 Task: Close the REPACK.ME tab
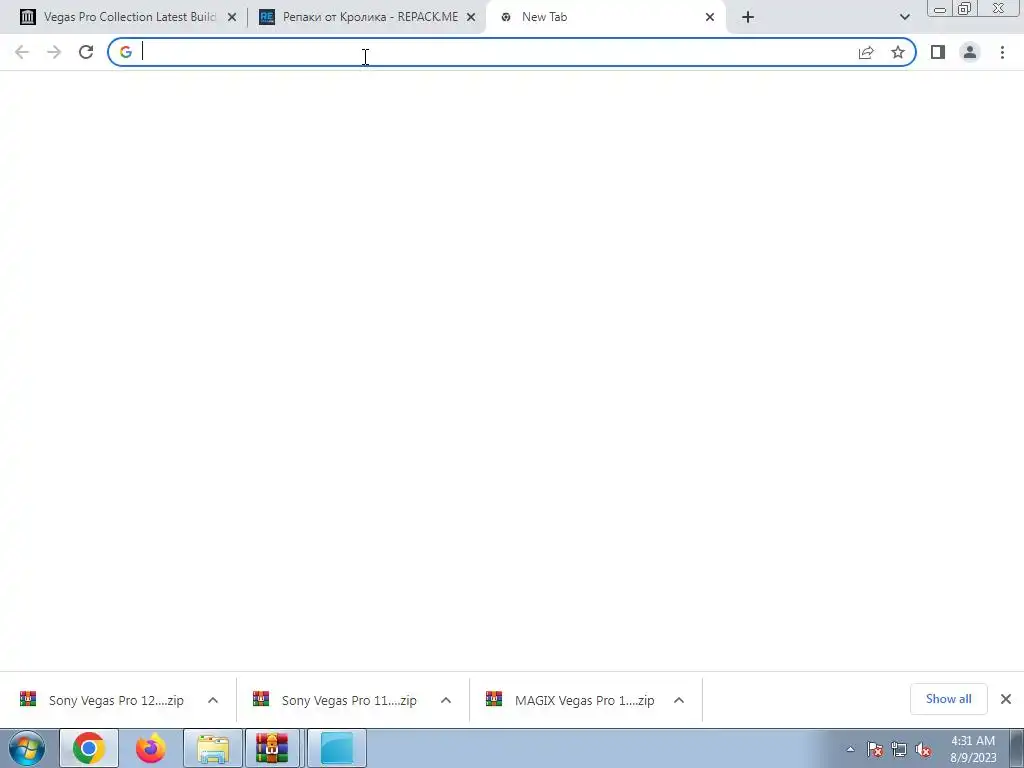tap(471, 17)
